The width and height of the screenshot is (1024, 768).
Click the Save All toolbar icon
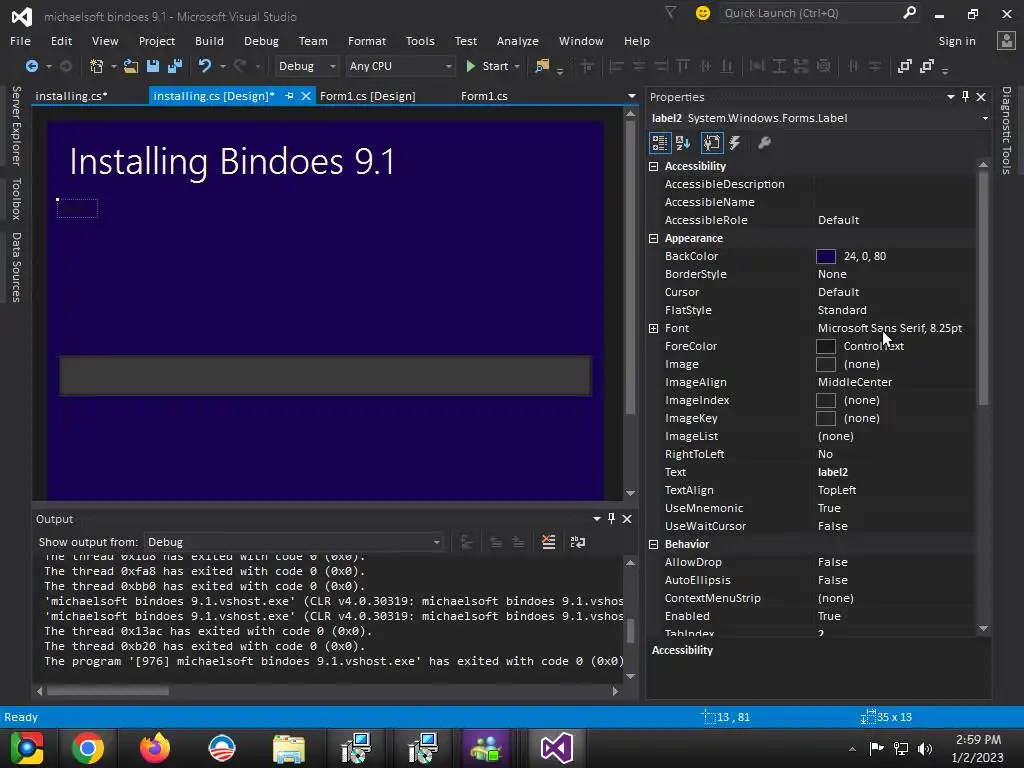coord(174,66)
